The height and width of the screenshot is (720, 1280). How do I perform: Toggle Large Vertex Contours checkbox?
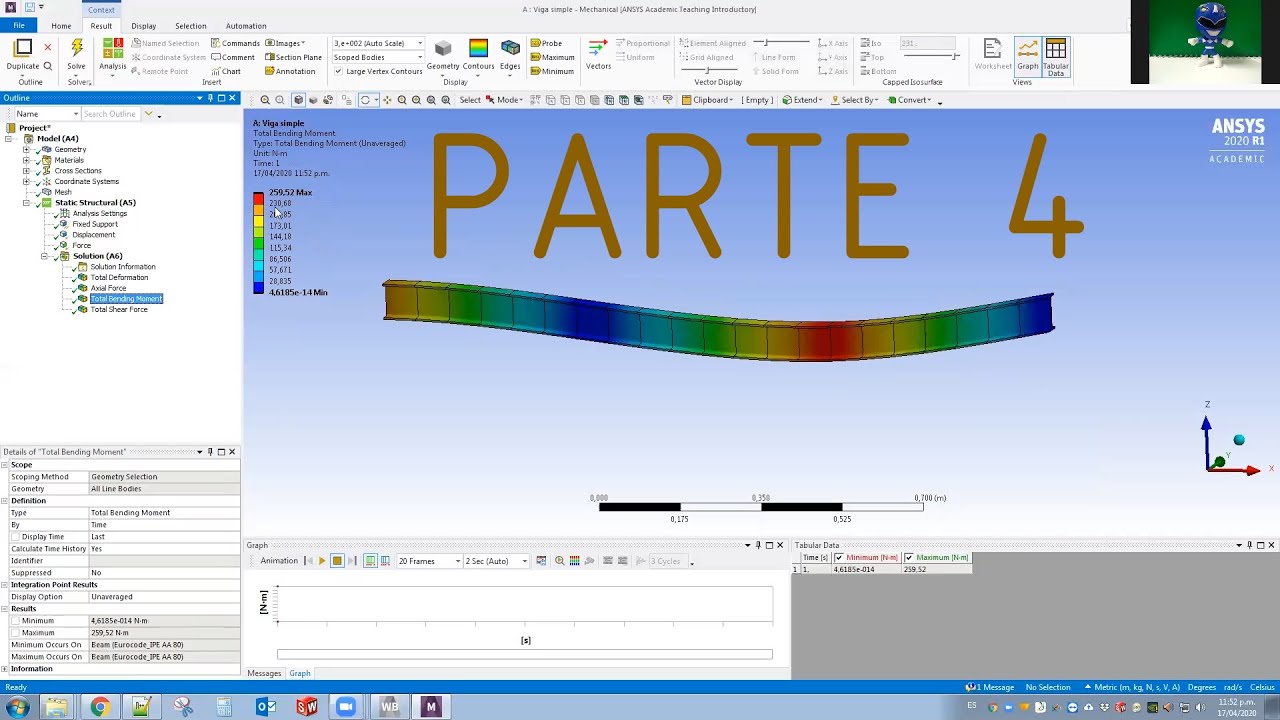tap(338, 71)
